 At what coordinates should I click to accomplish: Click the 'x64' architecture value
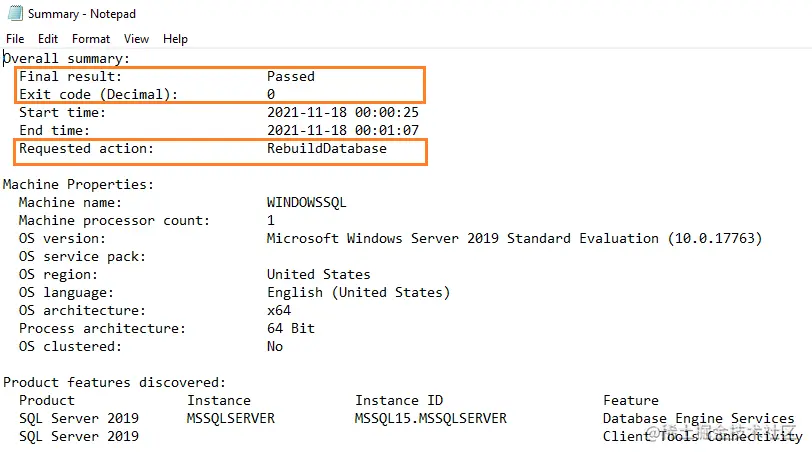pyautogui.click(x=279, y=311)
